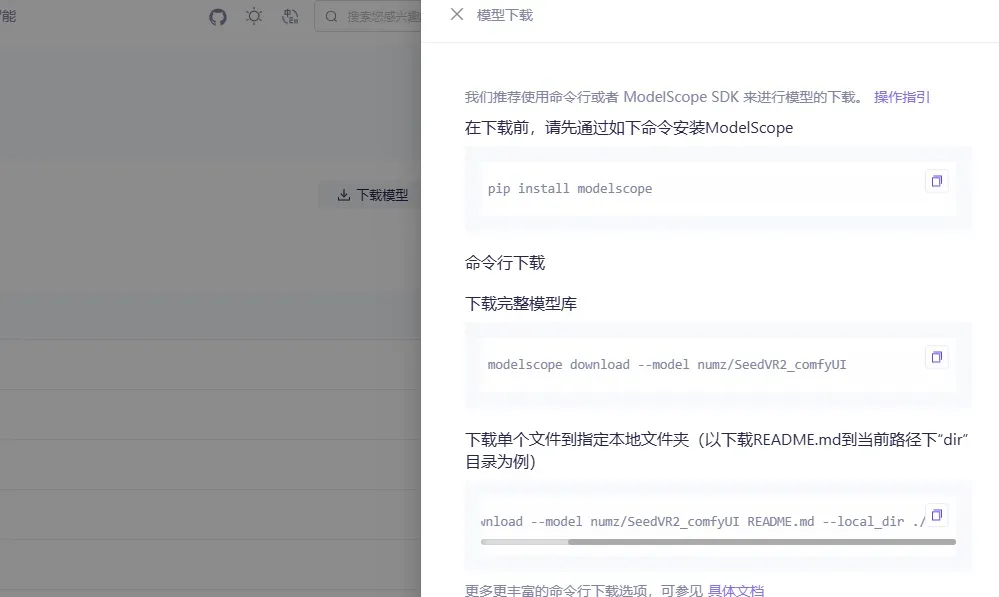The height and width of the screenshot is (597, 999).
Task: Toggle light/dark theme with the sun icon
Action: pos(254,16)
